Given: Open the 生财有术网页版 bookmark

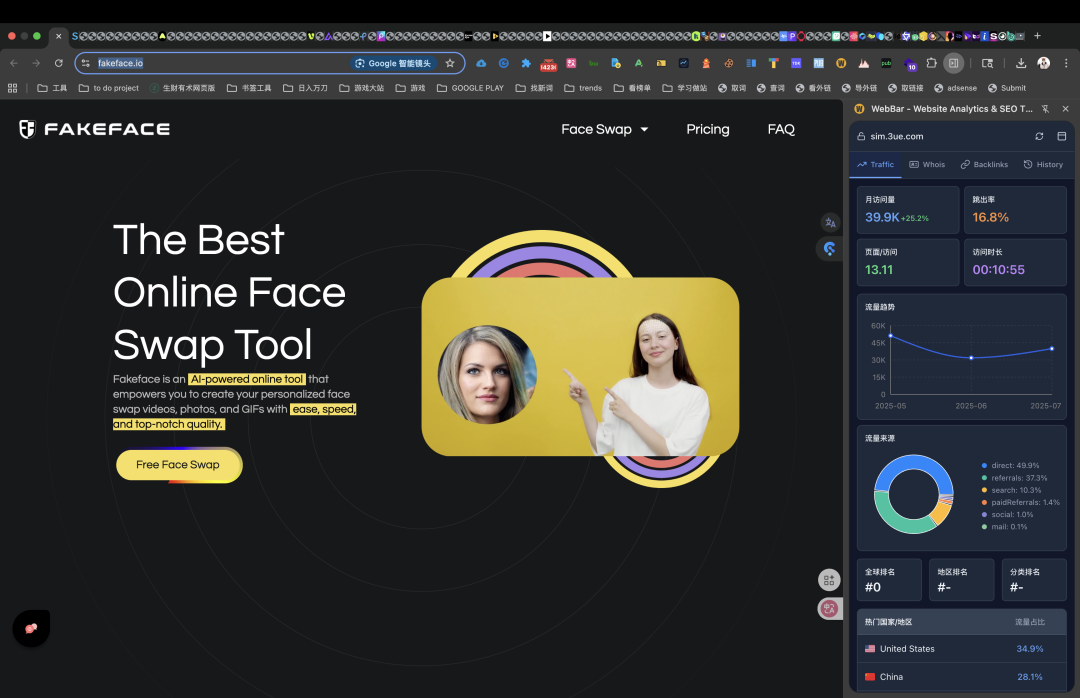Looking at the screenshot, I should [x=183, y=88].
